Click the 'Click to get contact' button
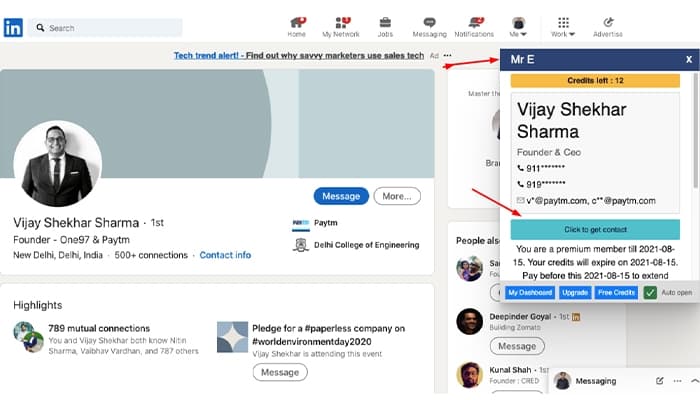The image size is (700, 400). pos(595,229)
